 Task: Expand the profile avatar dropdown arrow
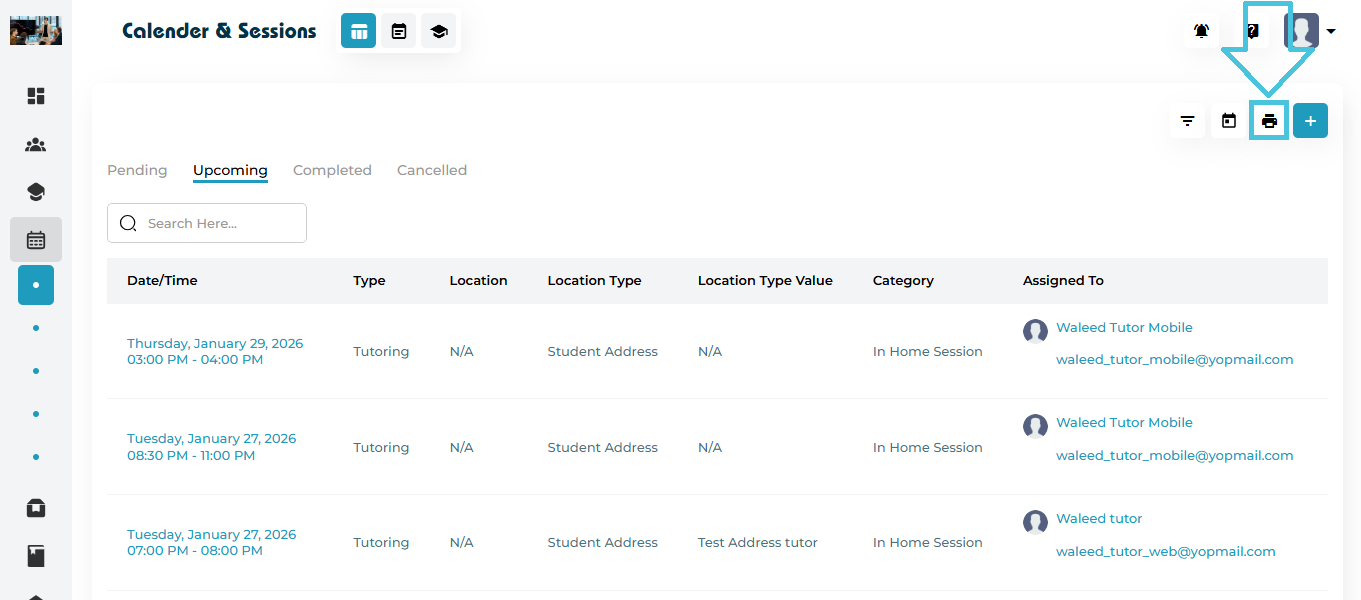1331,32
